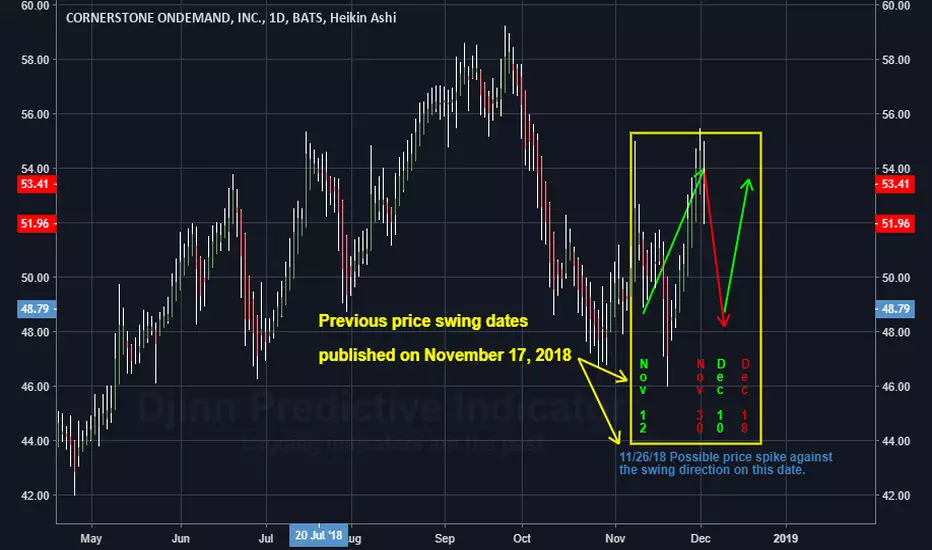Click the 54.00 value on the left price axis
This screenshot has width=932, height=550.
[35, 169]
